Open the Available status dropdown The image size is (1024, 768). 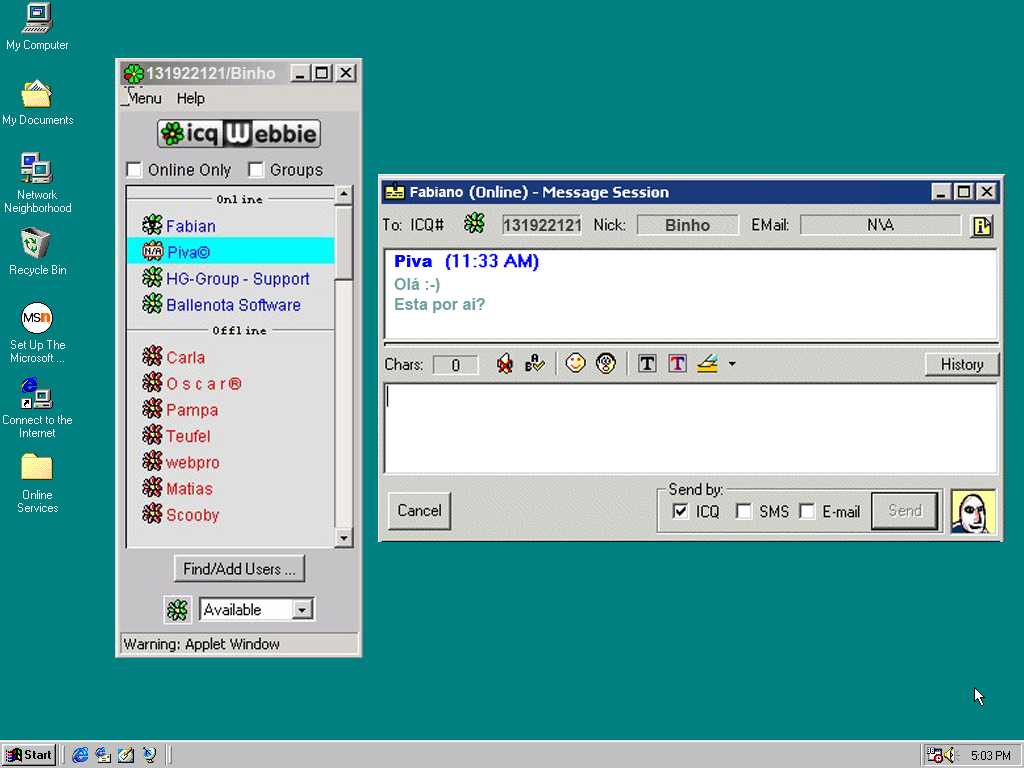coord(303,610)
